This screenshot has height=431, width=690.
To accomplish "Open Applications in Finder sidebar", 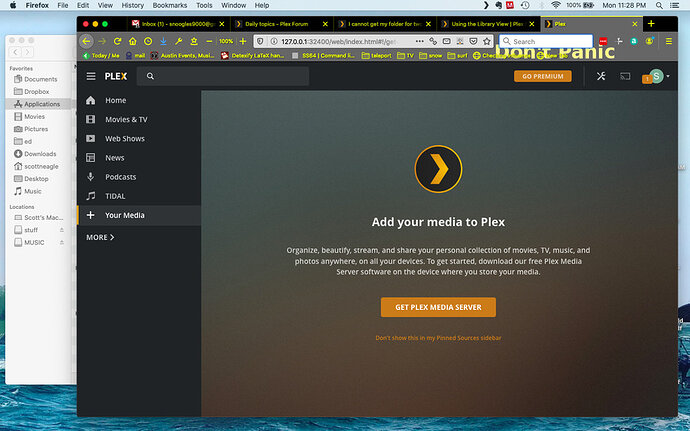I will coord(40,104).
